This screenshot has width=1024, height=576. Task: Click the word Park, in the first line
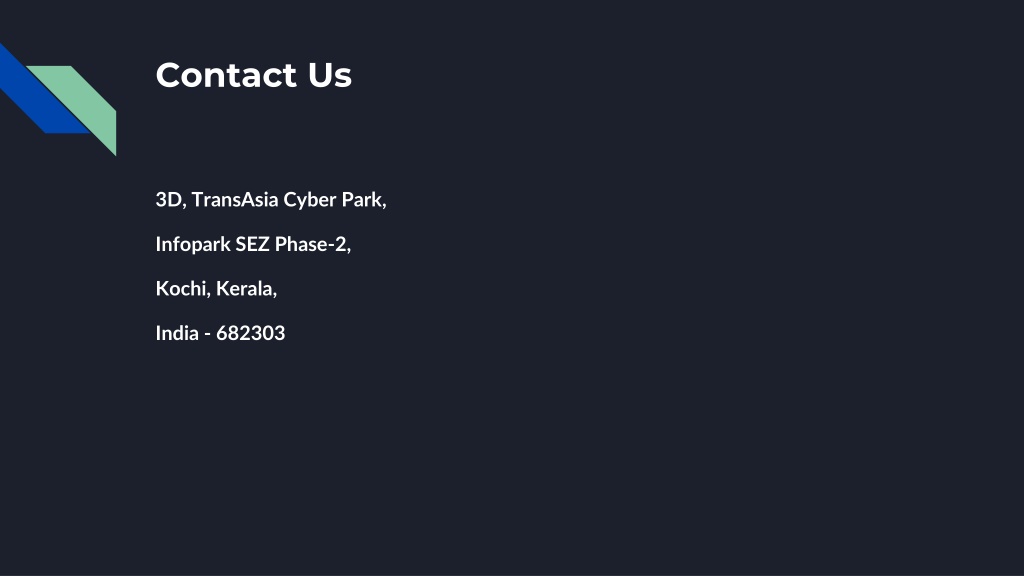[x=364, y=200]
